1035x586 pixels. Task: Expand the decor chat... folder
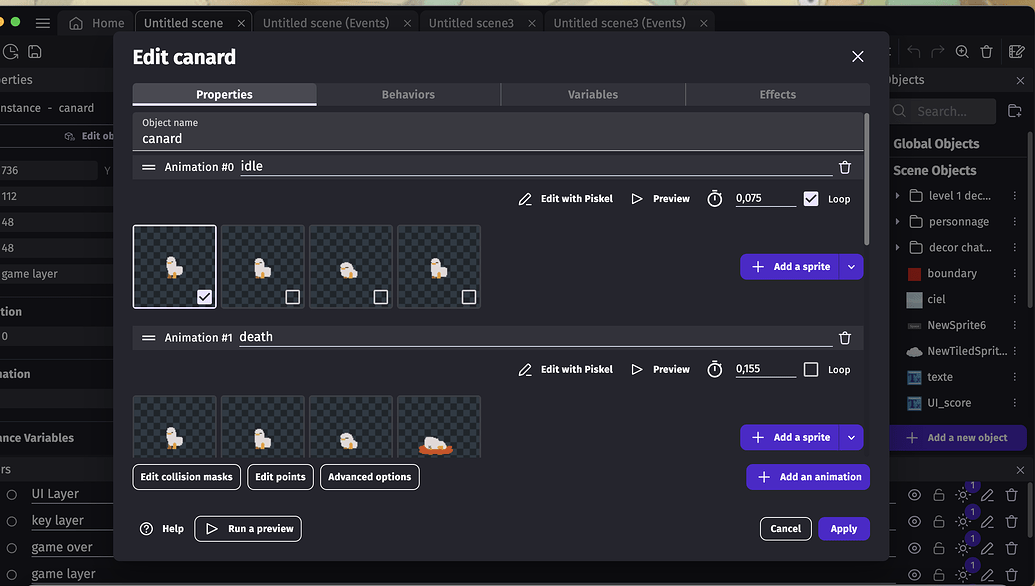click(x=898, y=247)
